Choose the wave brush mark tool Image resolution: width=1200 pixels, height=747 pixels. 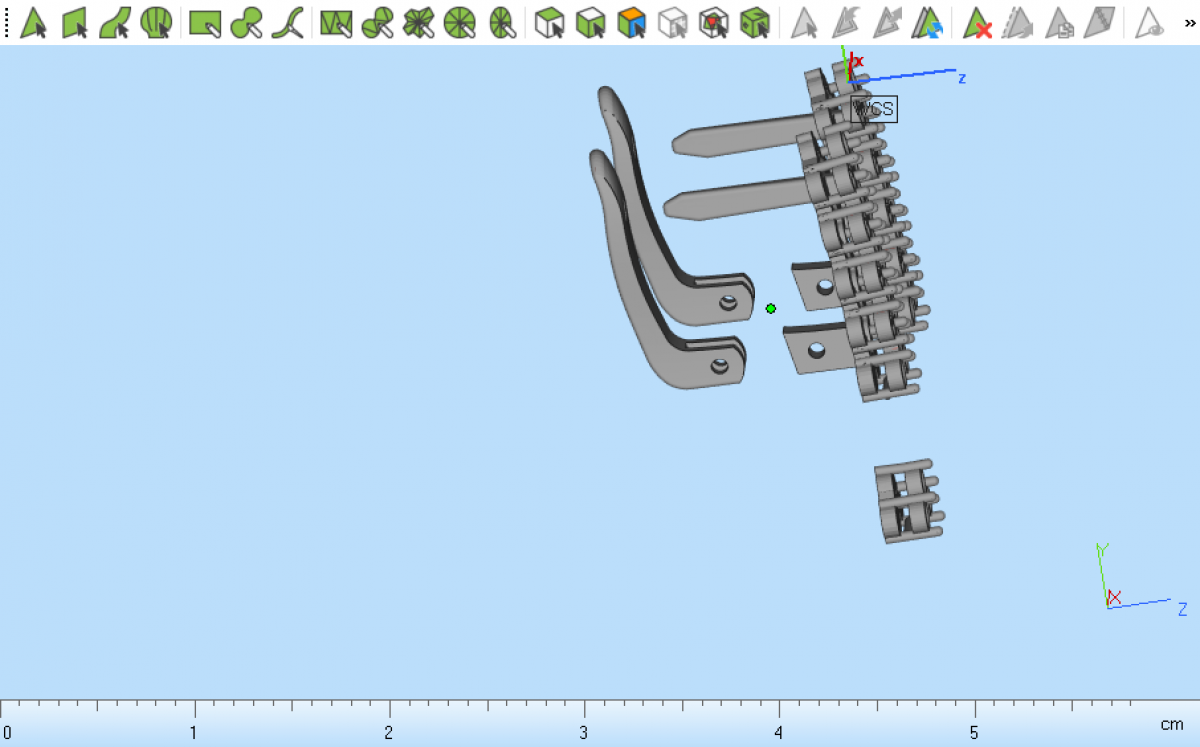[246, 22]
